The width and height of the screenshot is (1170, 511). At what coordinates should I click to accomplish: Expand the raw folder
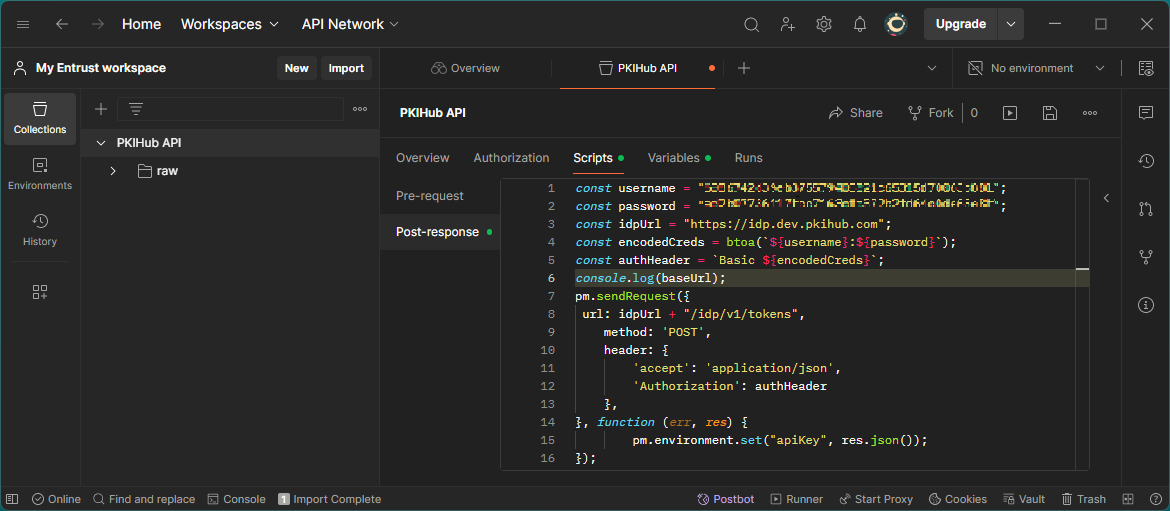pyautogui.click(x=113, y=171)
